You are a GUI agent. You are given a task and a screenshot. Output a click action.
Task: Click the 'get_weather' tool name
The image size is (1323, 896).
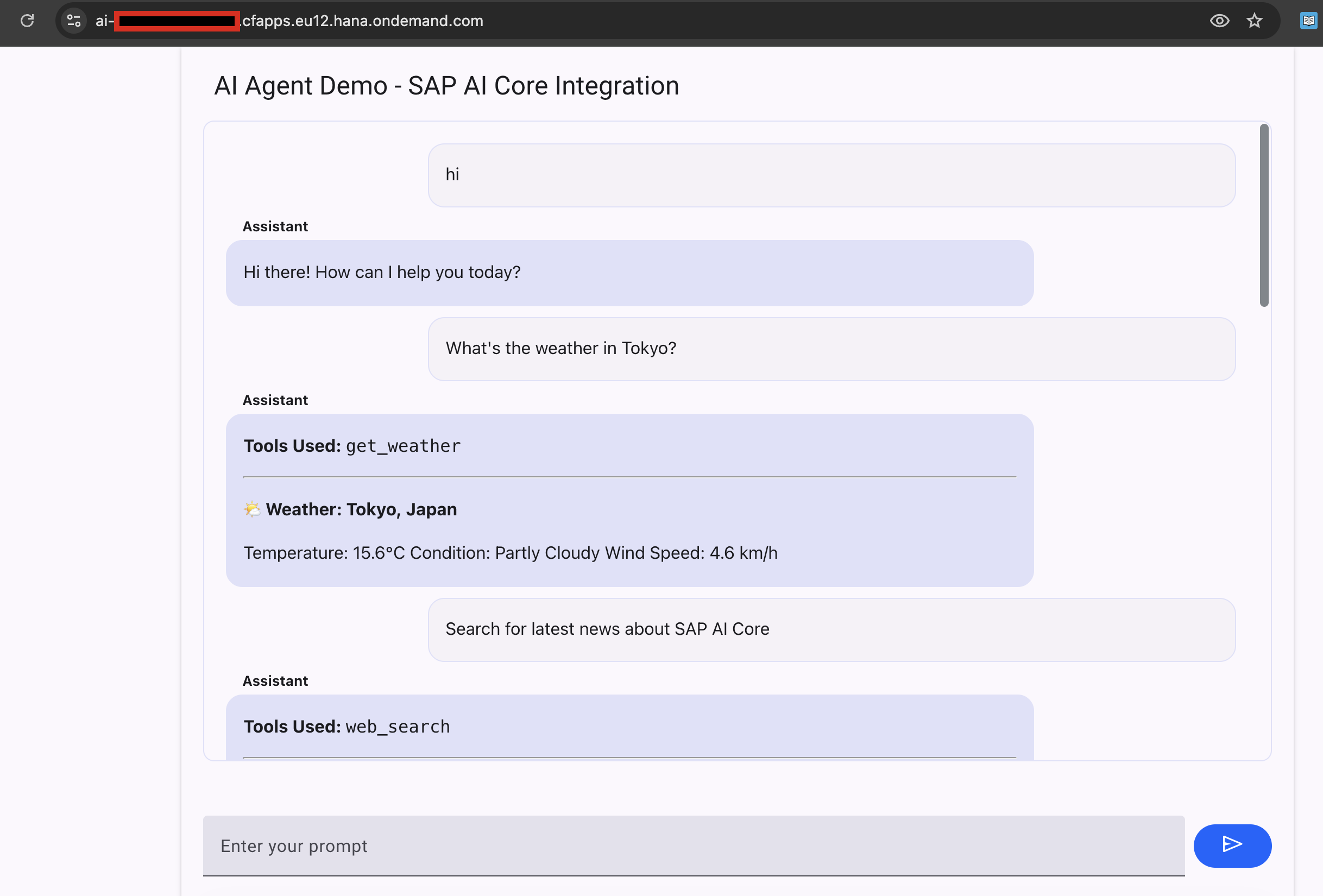click(x=403, y=446)
